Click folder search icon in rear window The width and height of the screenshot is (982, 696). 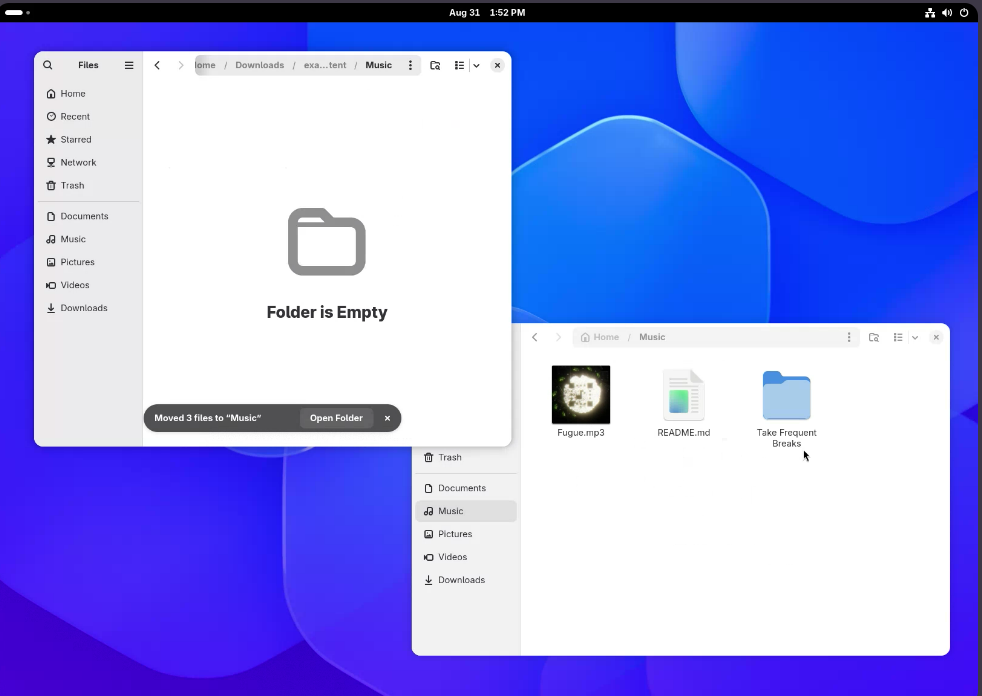coord(874,337)
